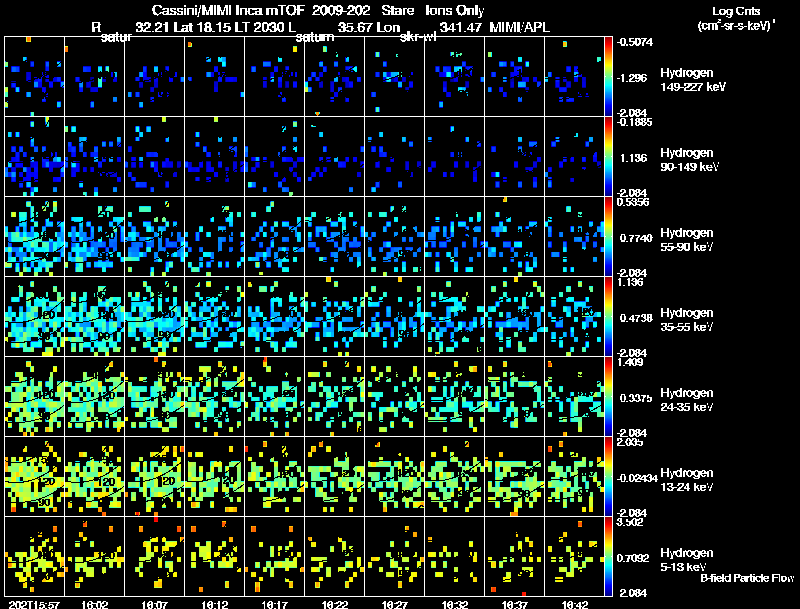Screen dimensions: 800x609
Task: Open first 149-227 keV image panel
Action: (34, 76)
